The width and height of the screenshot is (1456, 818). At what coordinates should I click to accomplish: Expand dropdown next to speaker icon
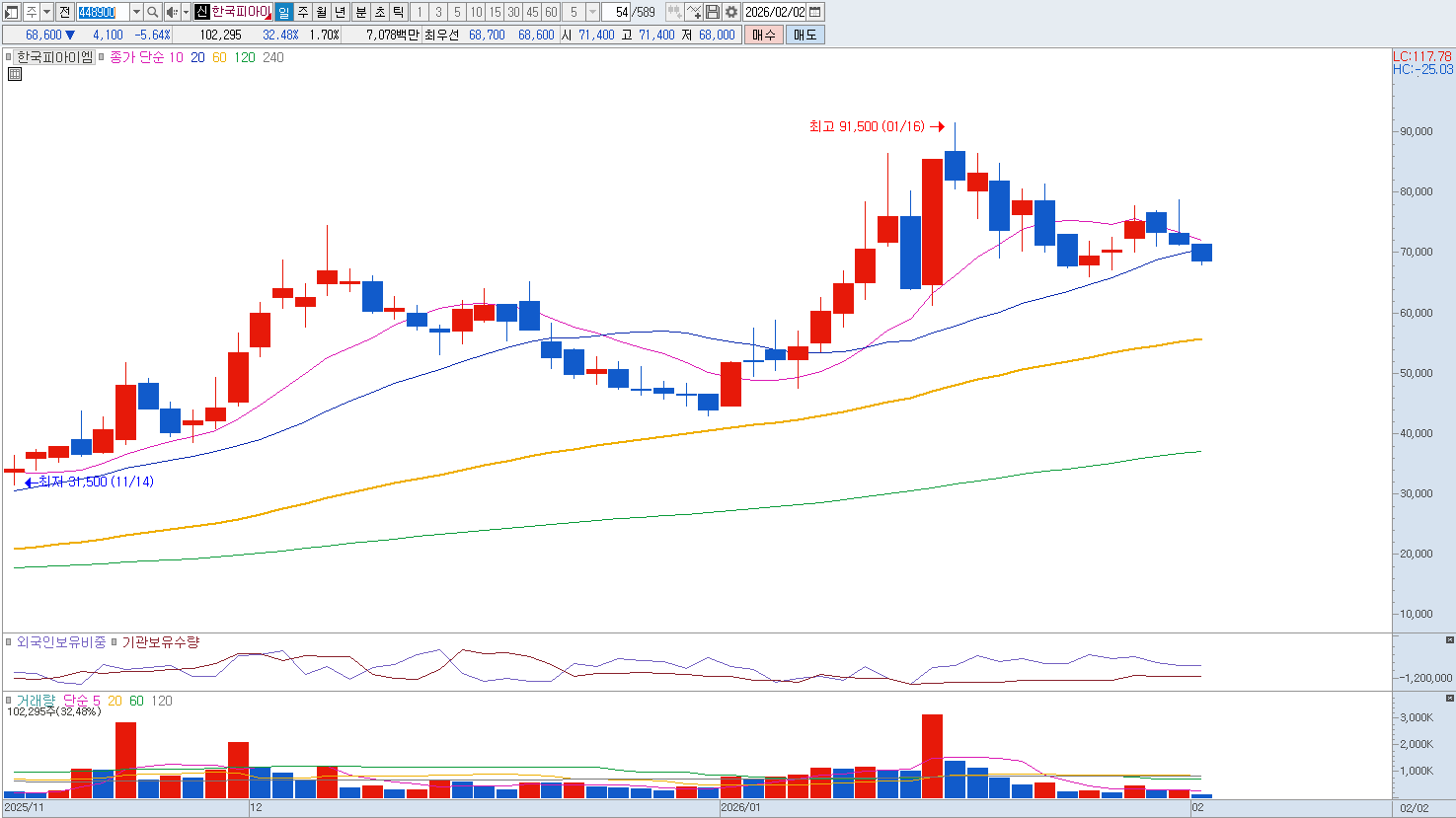point(186,12)
